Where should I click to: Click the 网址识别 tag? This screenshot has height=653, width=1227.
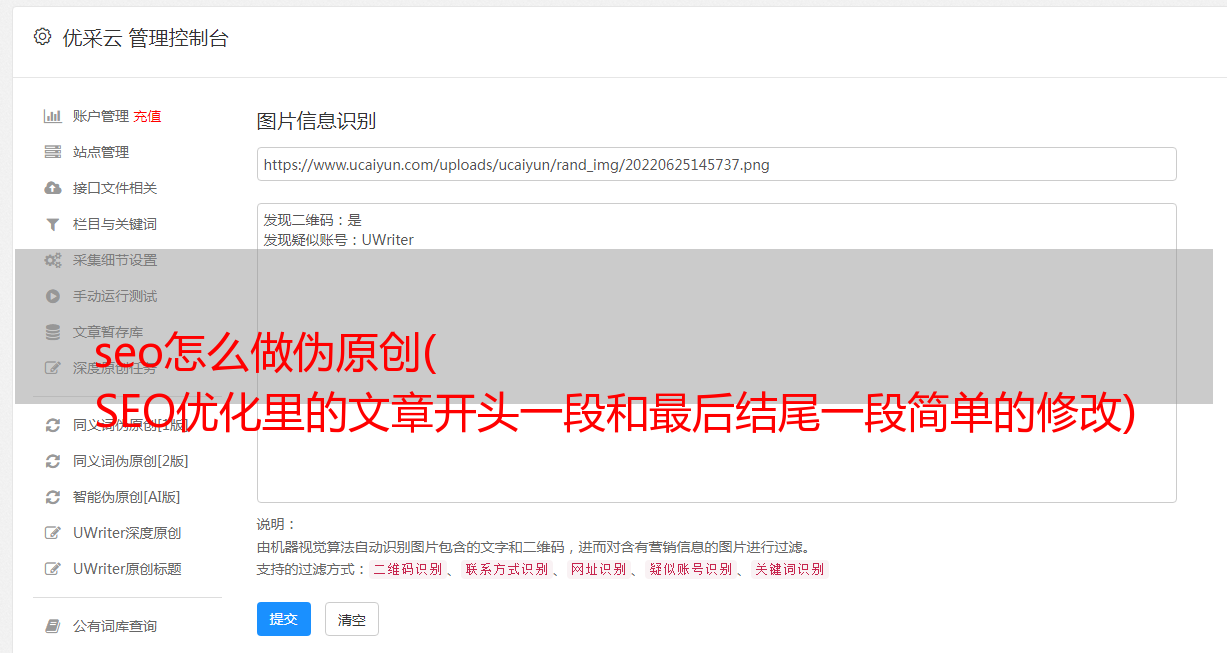point(598,569)
